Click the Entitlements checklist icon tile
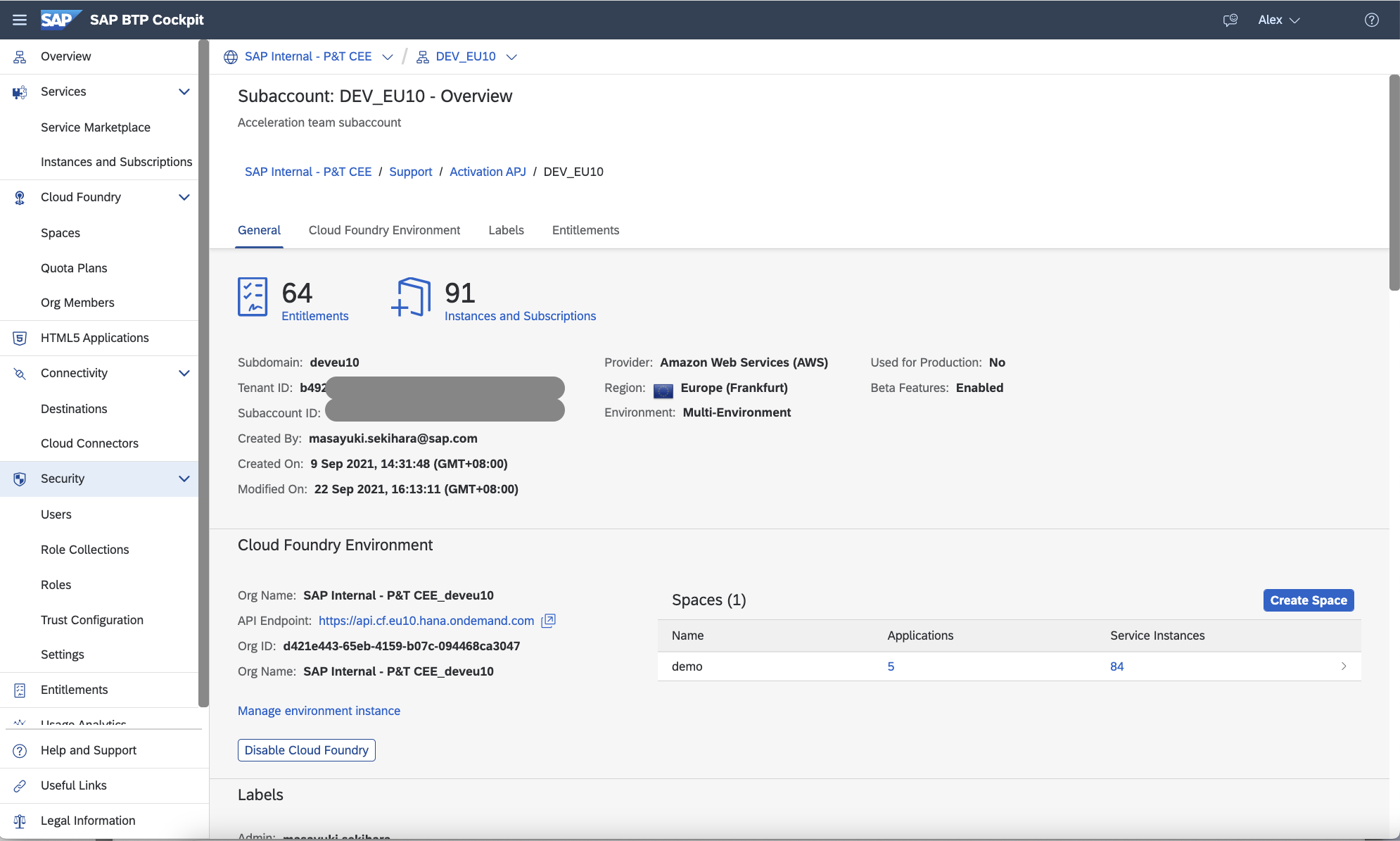Screen dimensions: 1400x841 point(253,297)
